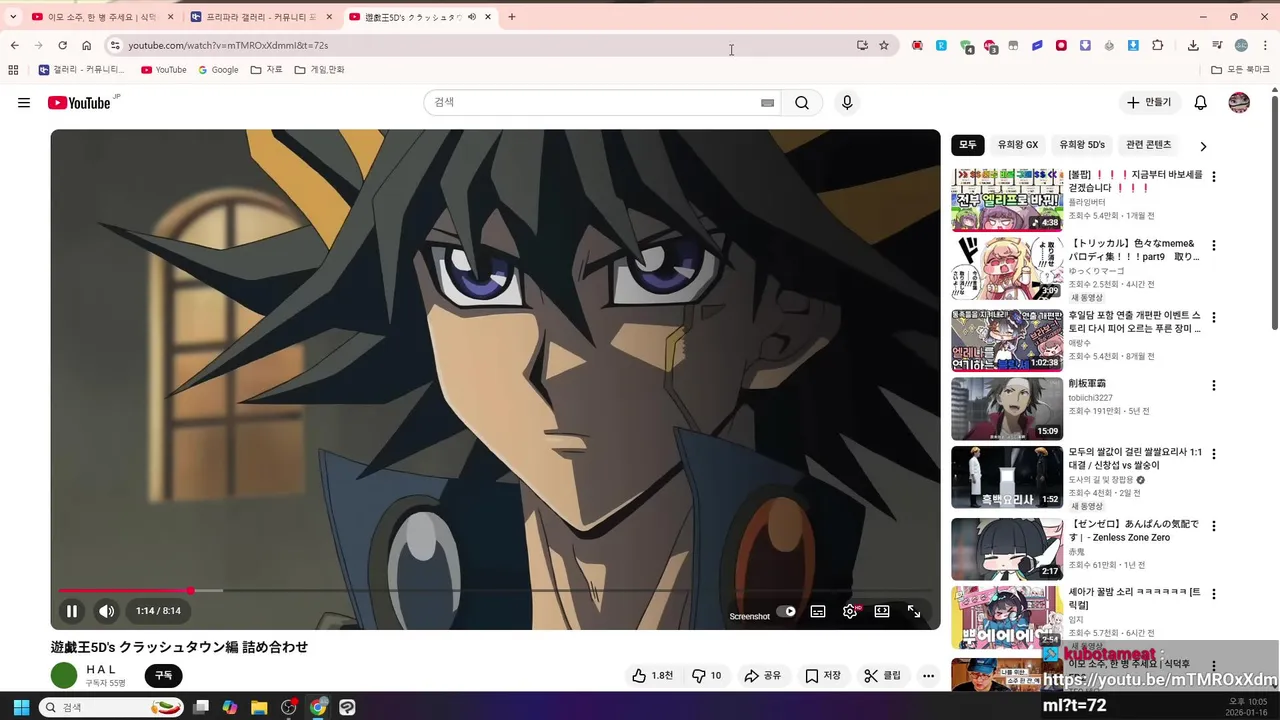Screen dimensions: 1280x720
Task: Open the 劊板軍霸 video thumbnail
Action: click(1007, 409)
